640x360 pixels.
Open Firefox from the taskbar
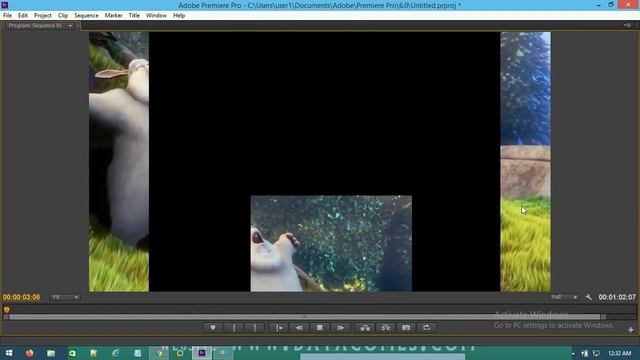(29, 353)
